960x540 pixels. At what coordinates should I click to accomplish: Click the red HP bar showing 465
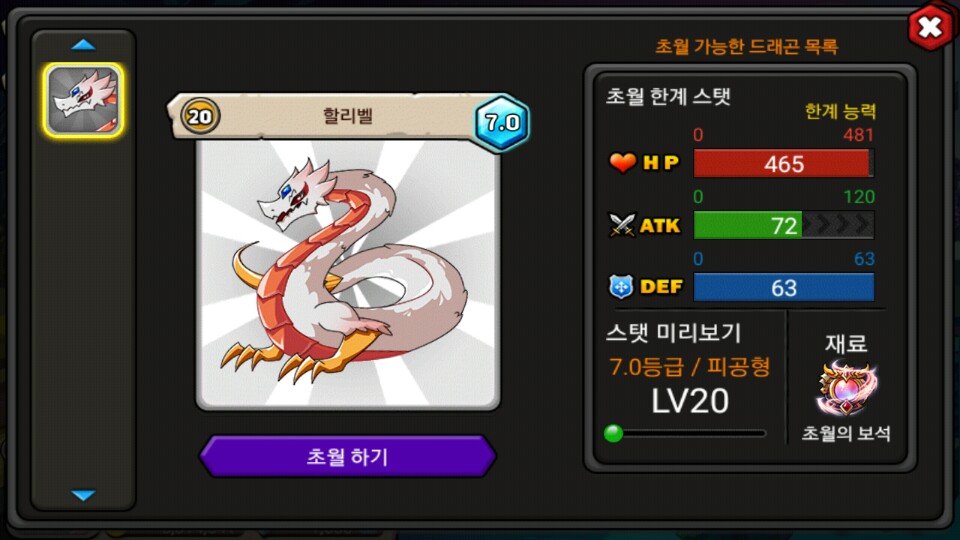pos(784,164)
